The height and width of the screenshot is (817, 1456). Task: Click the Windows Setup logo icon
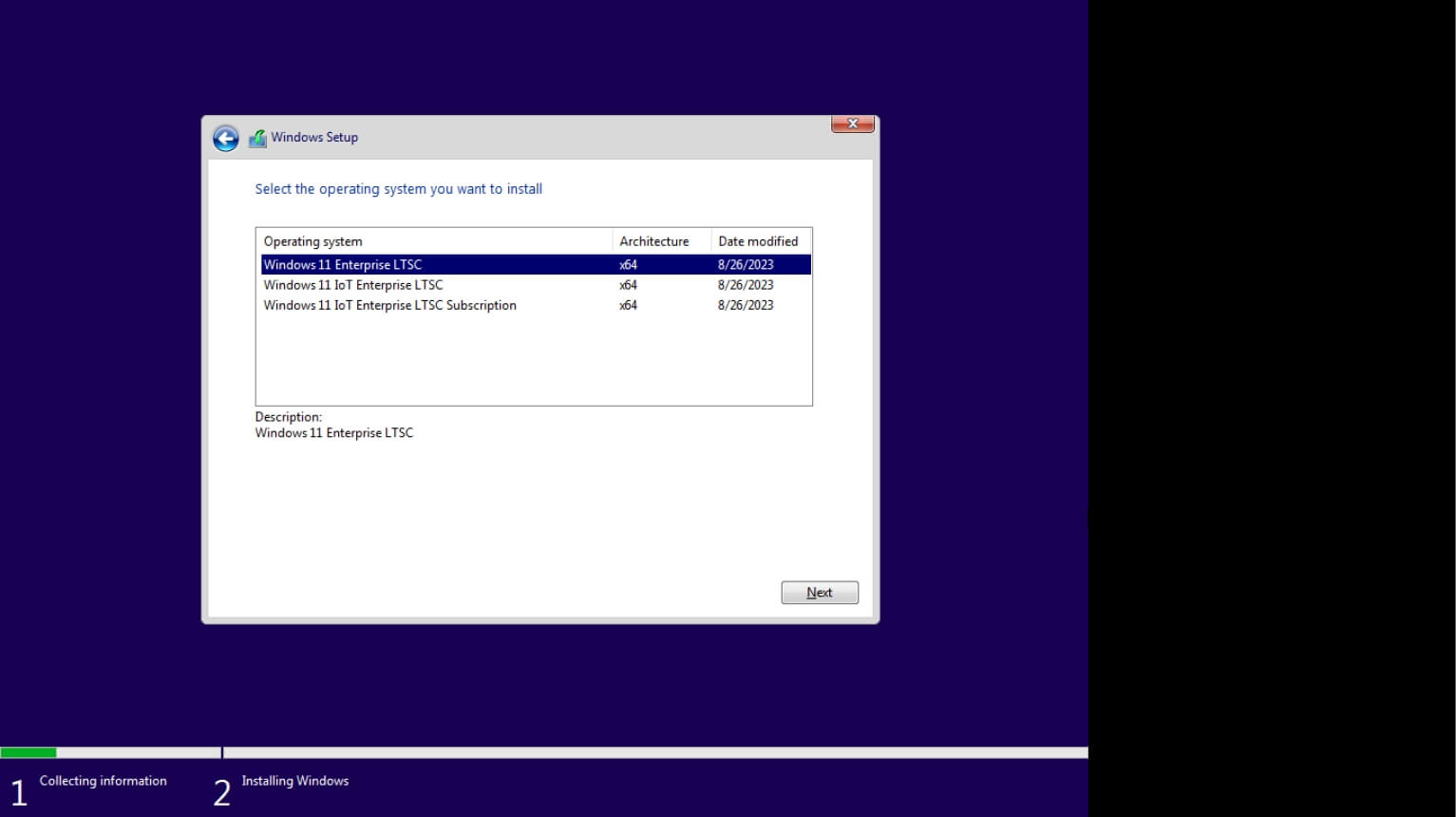pyautogui.click(x=257, y=137)
